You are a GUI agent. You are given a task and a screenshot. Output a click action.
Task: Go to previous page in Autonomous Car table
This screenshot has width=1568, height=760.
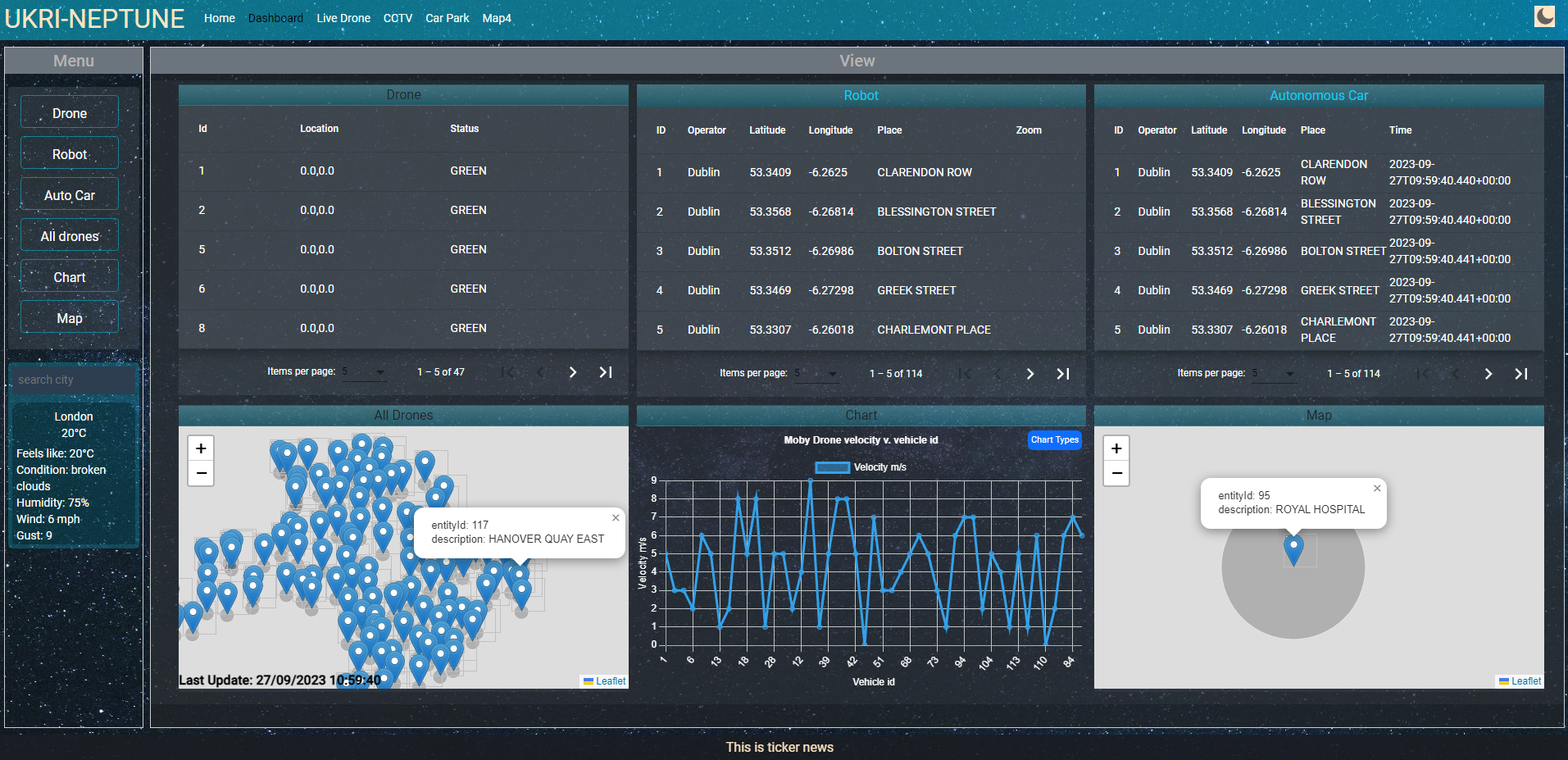coord(1456,374)
